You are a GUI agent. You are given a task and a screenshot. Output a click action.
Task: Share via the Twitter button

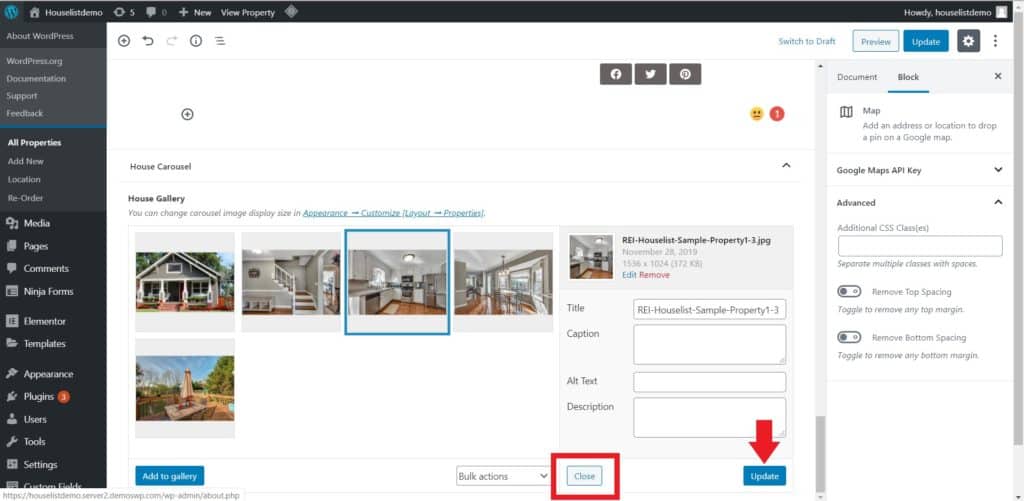[x=650, y=74]
